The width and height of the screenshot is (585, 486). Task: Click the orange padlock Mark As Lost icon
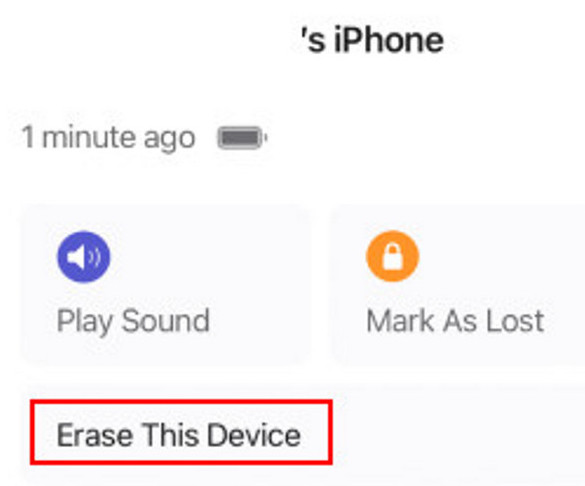click(x=393, y=256)
